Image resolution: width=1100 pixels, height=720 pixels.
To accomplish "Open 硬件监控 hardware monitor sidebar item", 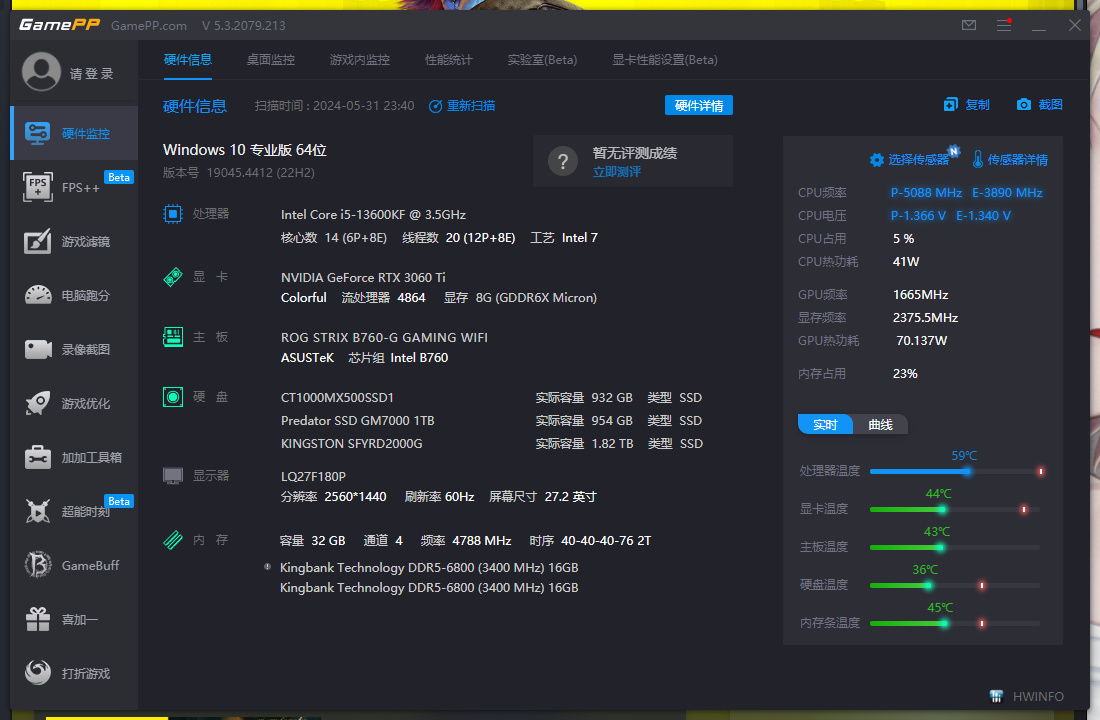I will 74,133.
